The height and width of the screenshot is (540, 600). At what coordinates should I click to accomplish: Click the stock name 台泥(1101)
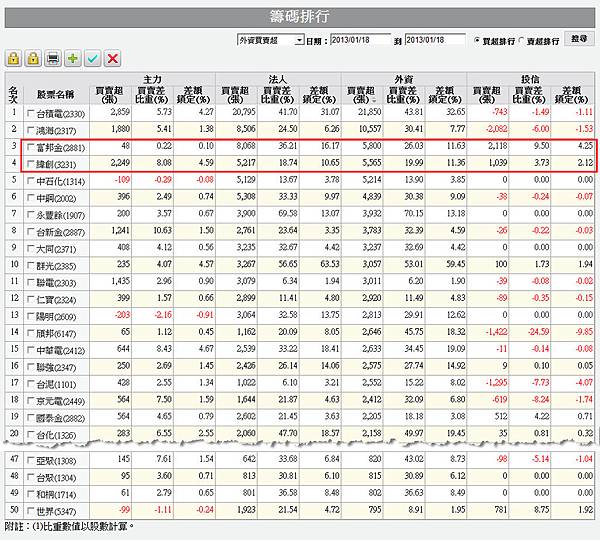pos(55,384)
